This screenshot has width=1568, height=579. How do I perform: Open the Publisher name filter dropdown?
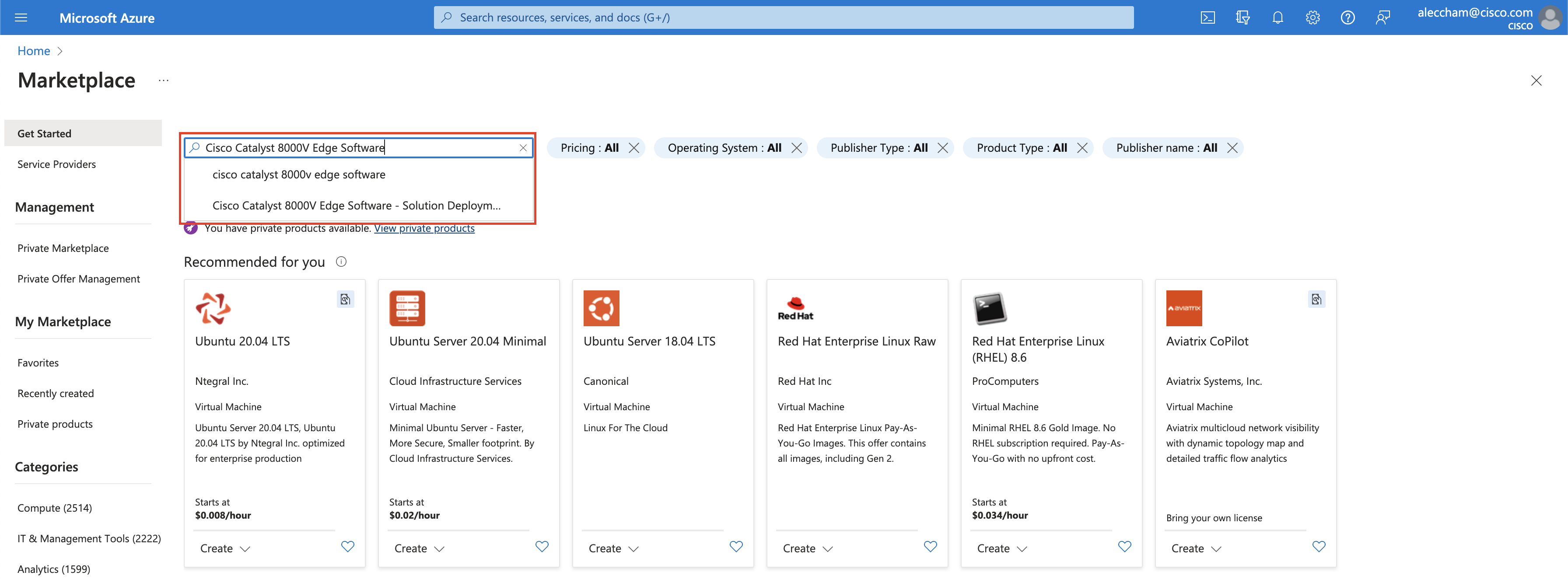(1166, 148)
